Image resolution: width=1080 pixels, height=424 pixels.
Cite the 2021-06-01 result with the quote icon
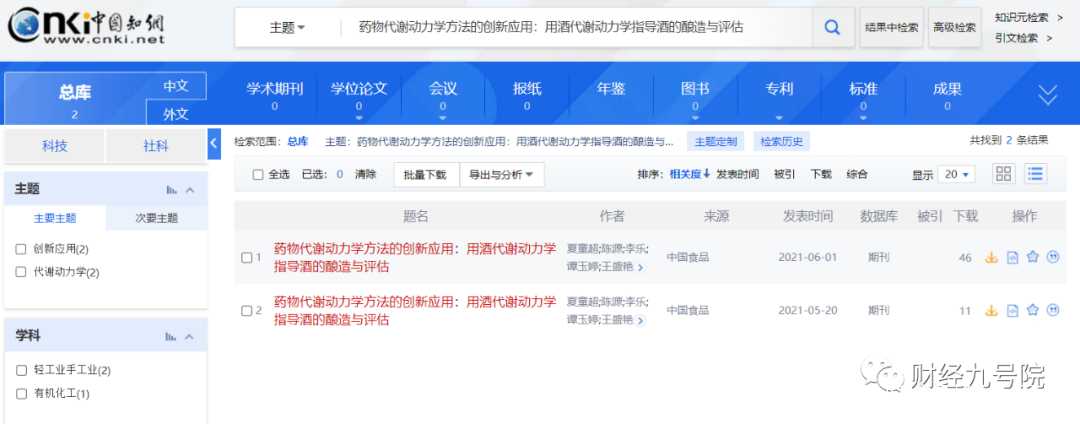click(1052, 257)
